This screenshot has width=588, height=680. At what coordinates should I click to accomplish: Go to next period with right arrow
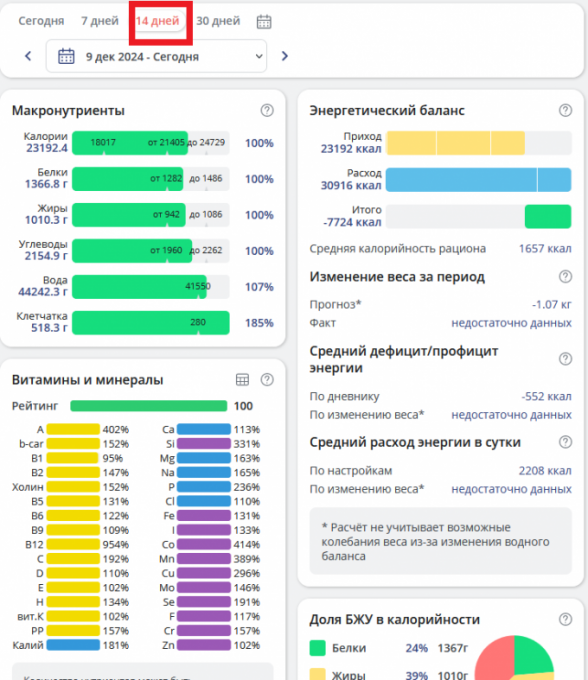(x=284, y=56)
